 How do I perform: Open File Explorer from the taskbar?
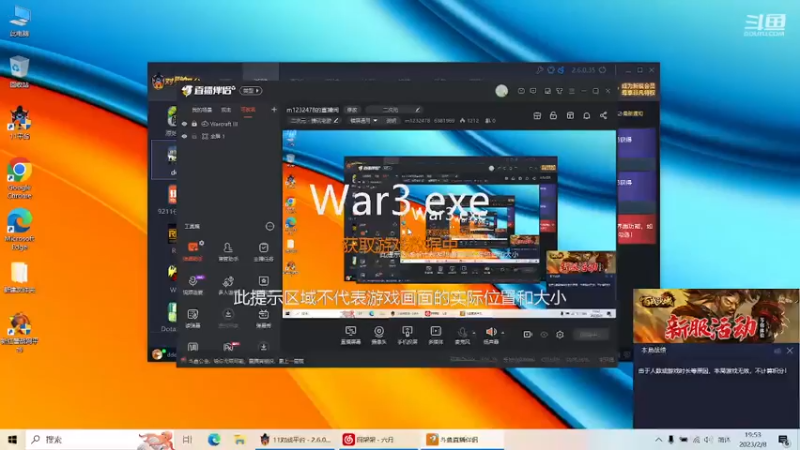[239, 439]
